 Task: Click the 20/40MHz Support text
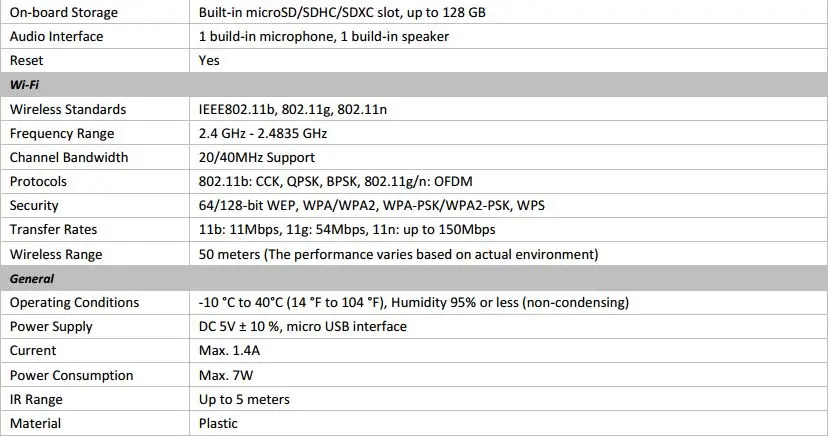click(x=257, y=157)
